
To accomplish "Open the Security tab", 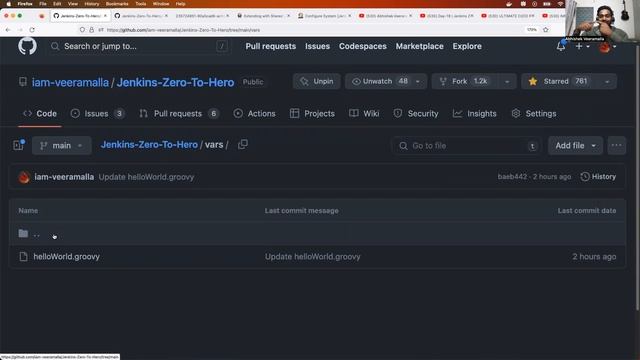I will [416, 113].
